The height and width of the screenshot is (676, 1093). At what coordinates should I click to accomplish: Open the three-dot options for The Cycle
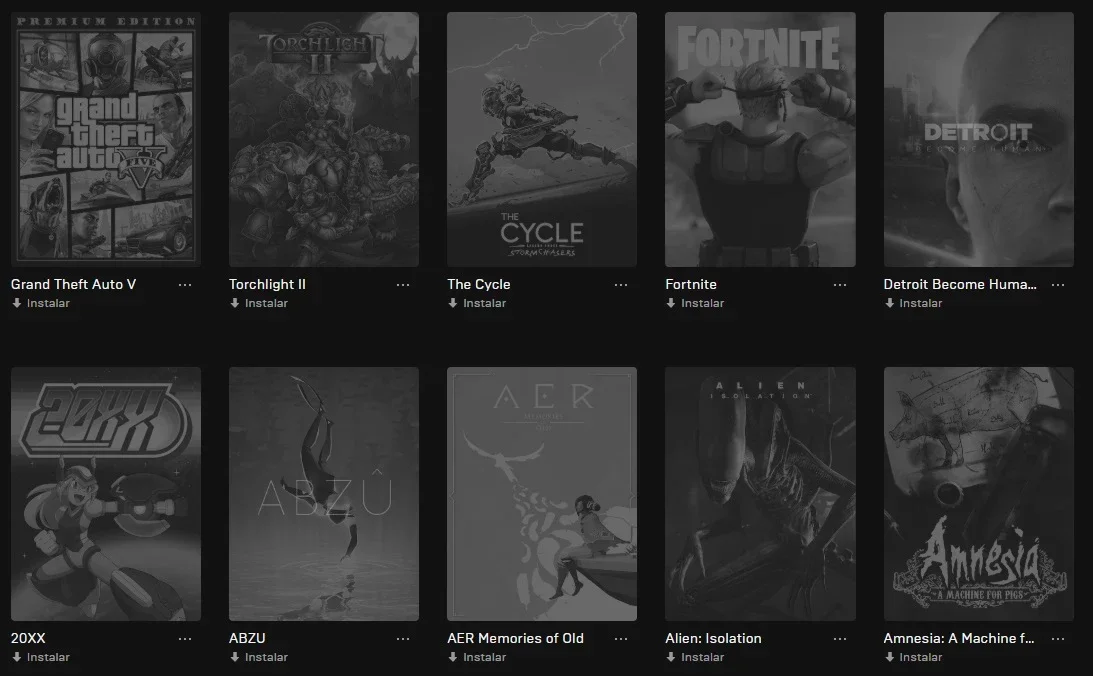click(621, 285)
